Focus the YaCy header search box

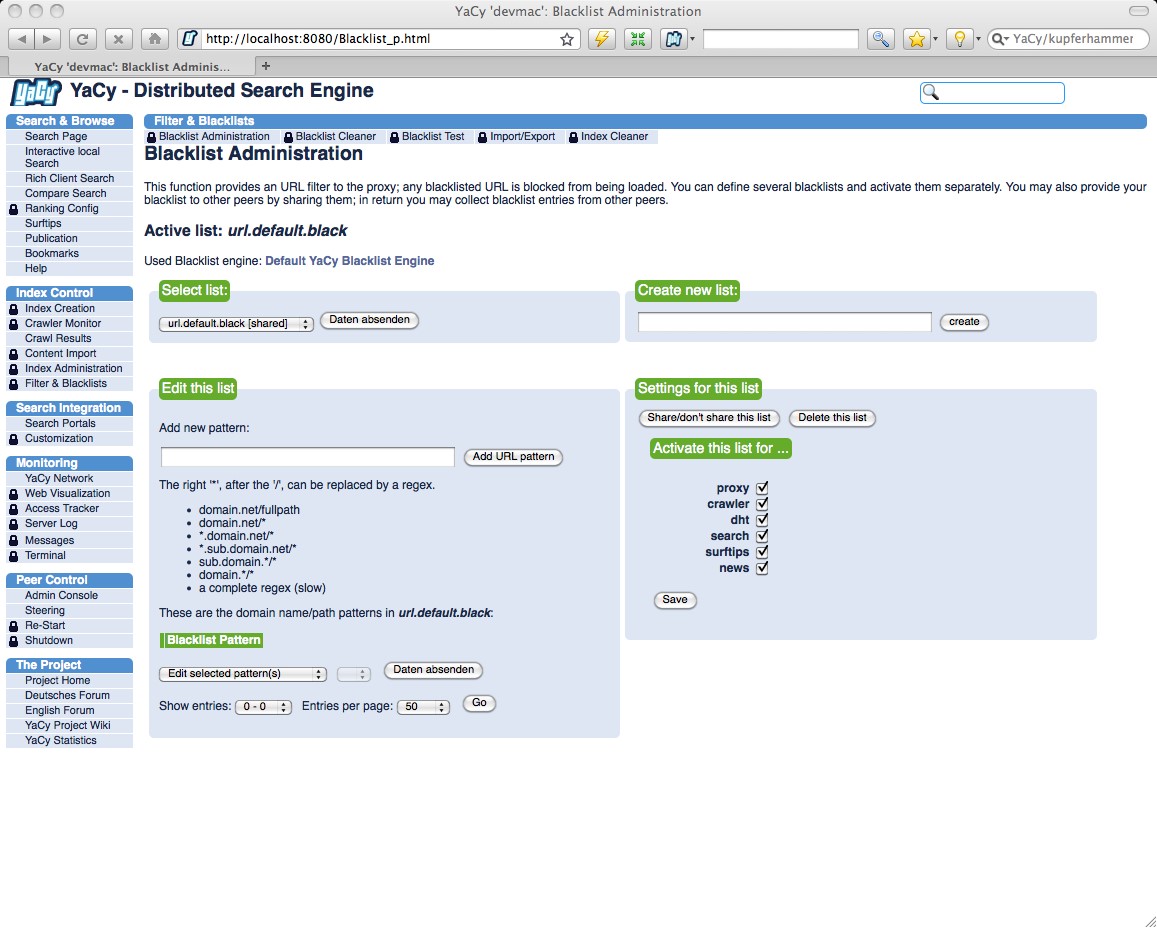(x=992, y=93)
